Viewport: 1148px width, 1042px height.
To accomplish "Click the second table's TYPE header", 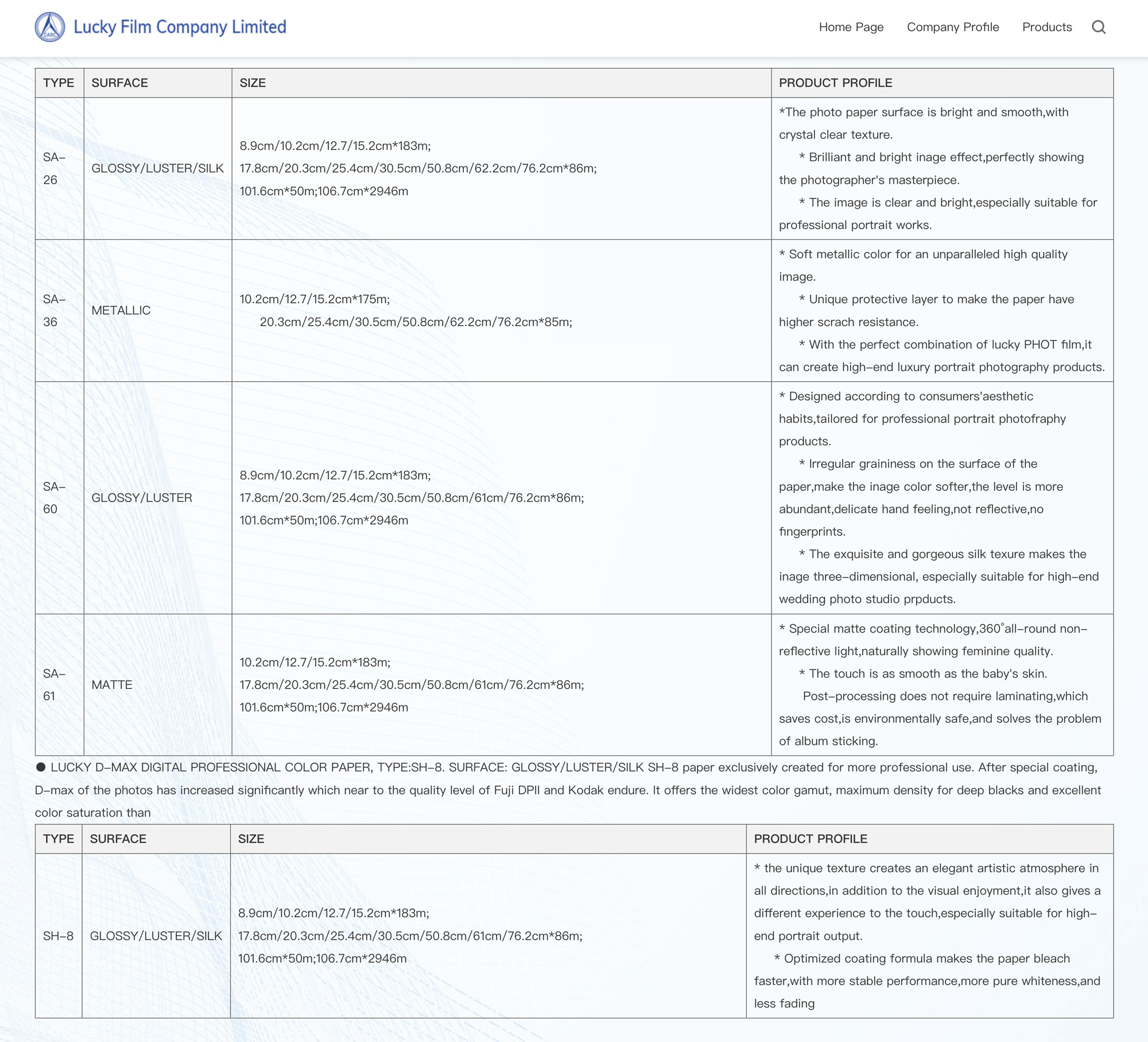I will [59, 839].
